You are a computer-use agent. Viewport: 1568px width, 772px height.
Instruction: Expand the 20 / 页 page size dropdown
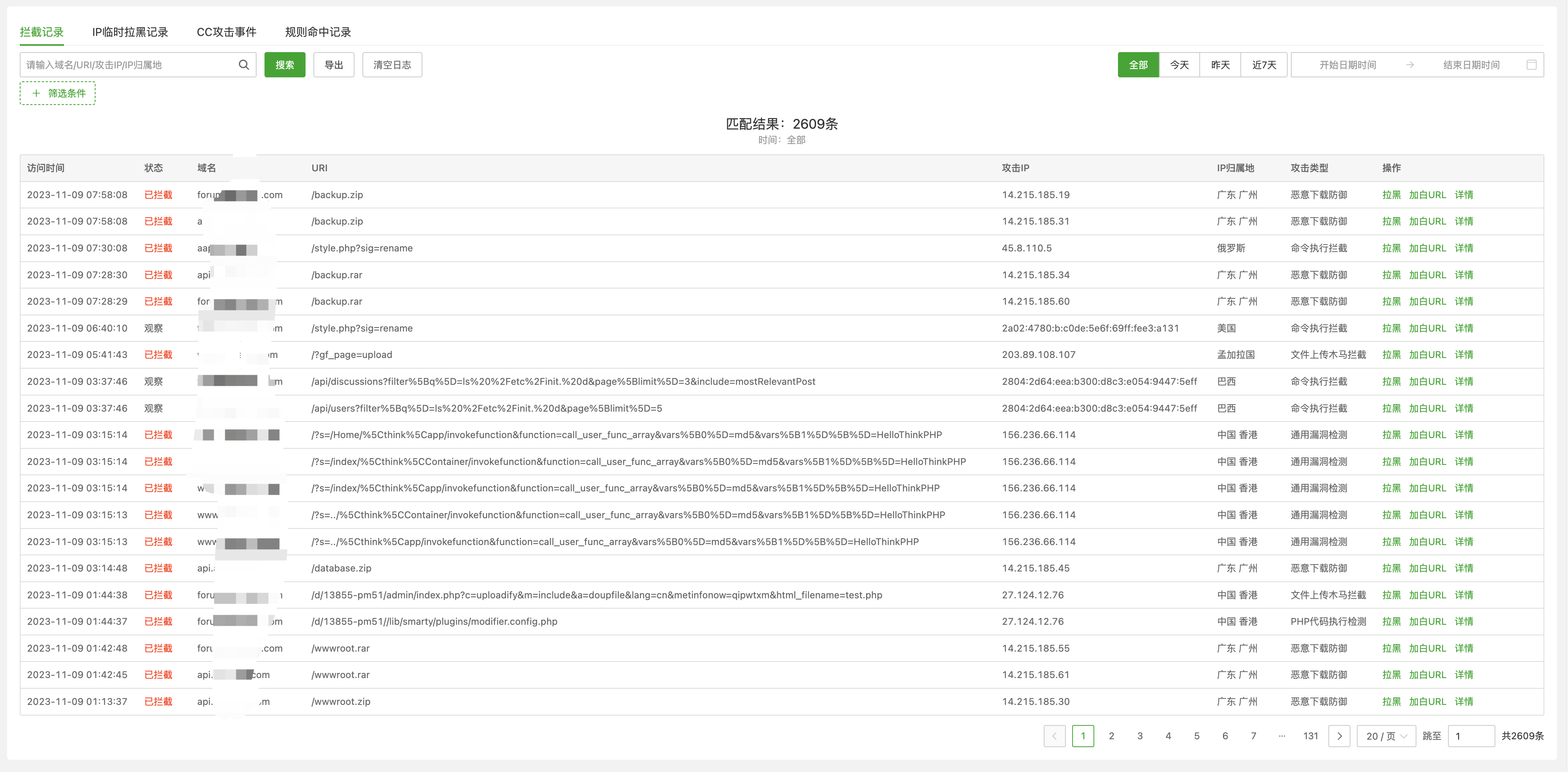(x=1386, y=736)
